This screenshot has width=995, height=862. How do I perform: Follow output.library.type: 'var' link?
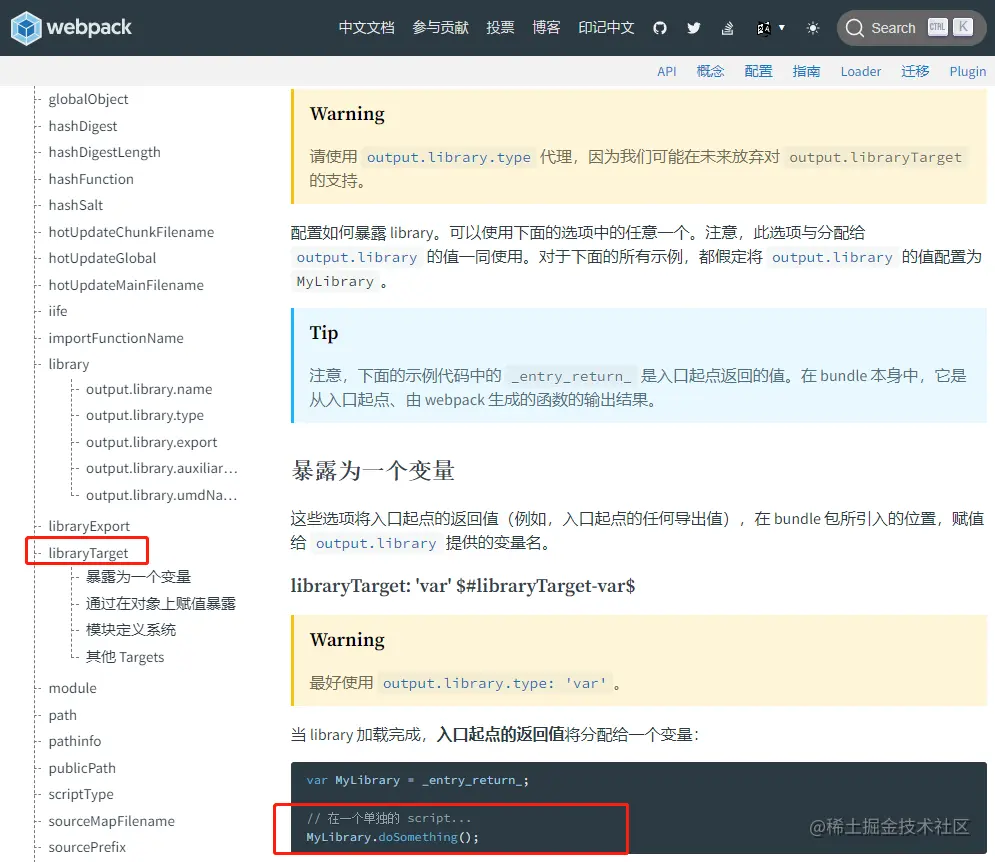(495, 683)
